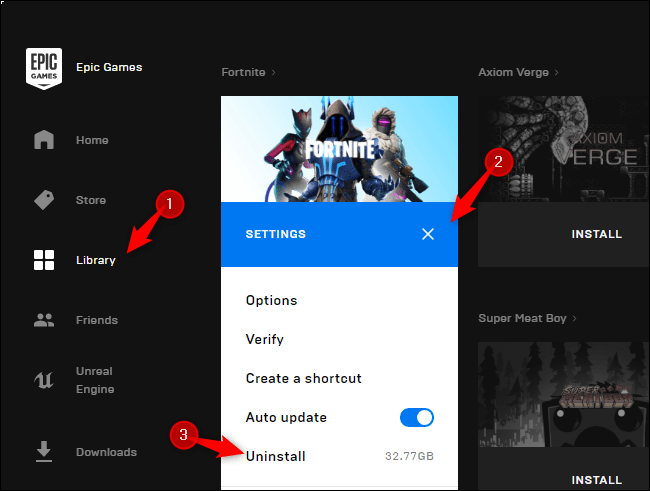The image size is (650, 491).
Task: Open the Friends people icon
Action: (44, 321)
